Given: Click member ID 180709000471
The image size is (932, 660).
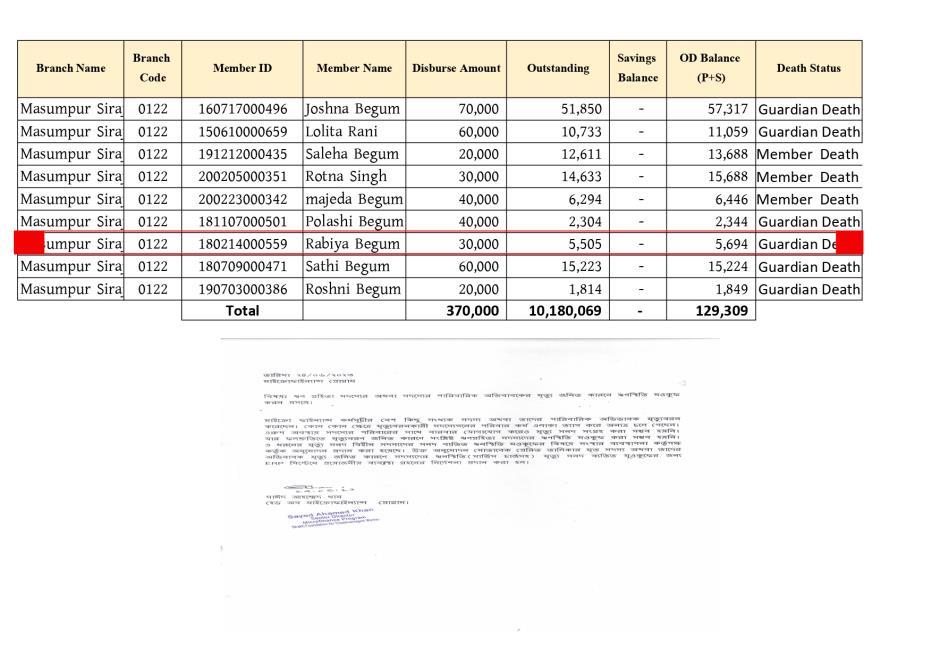Looking at the screenshot, I should 243,266.
